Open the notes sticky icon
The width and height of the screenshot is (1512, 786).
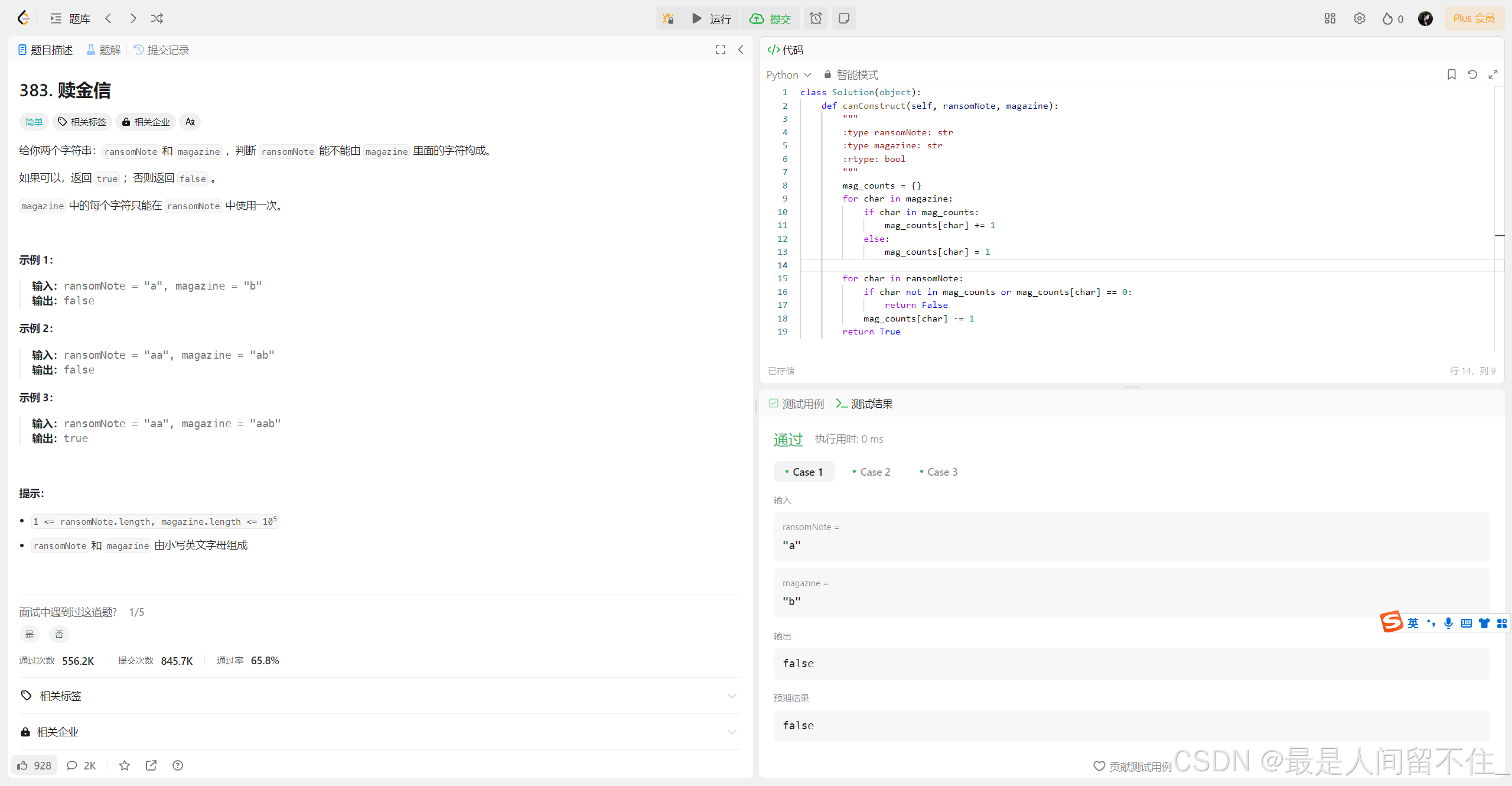click(844, 18)
